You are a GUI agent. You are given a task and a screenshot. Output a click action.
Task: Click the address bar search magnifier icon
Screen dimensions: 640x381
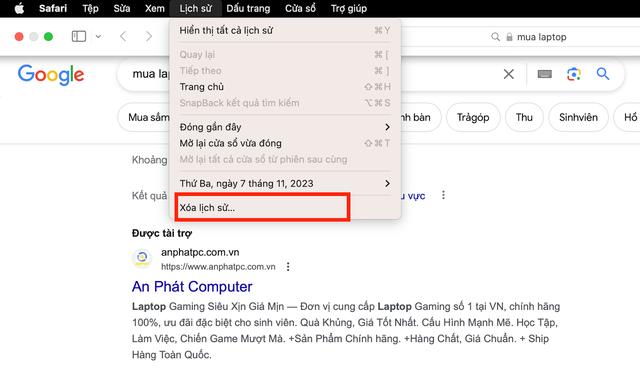click(495, 37)
